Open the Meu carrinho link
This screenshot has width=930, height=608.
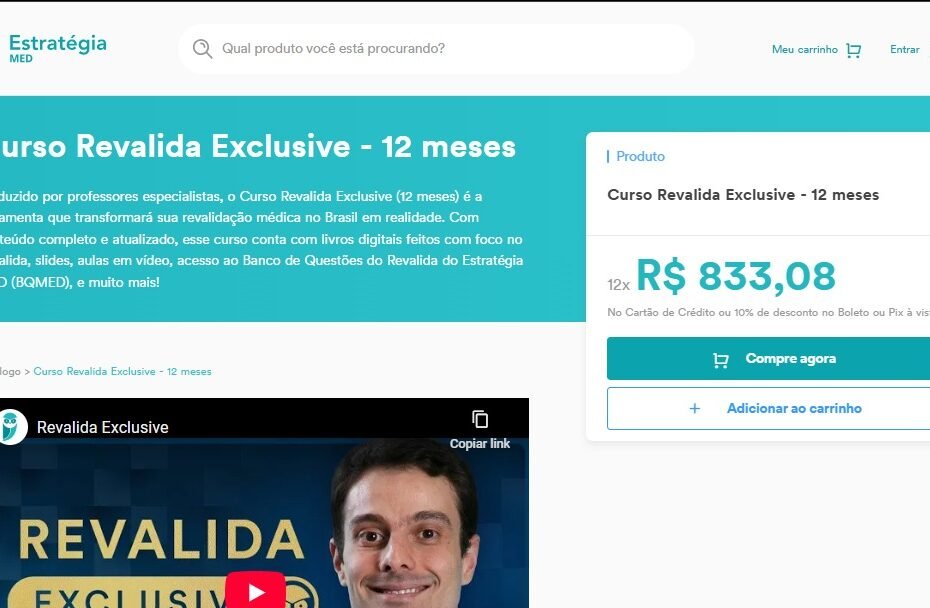point(804,49)
